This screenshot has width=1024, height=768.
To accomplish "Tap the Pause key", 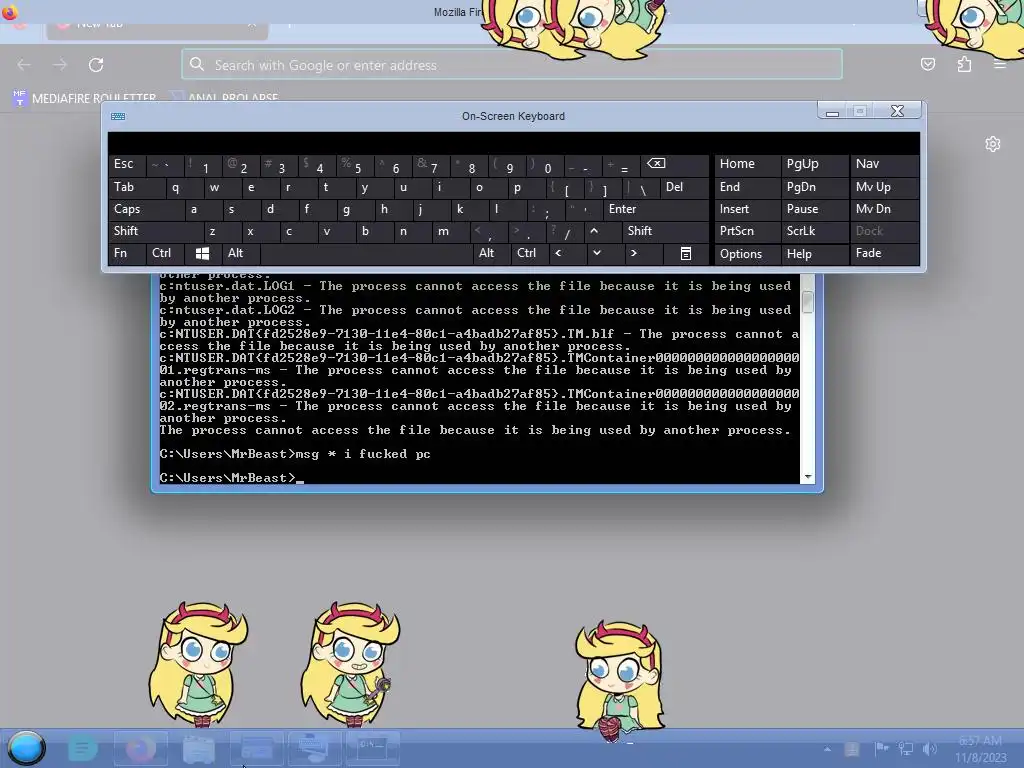I will tap(814, 209).
